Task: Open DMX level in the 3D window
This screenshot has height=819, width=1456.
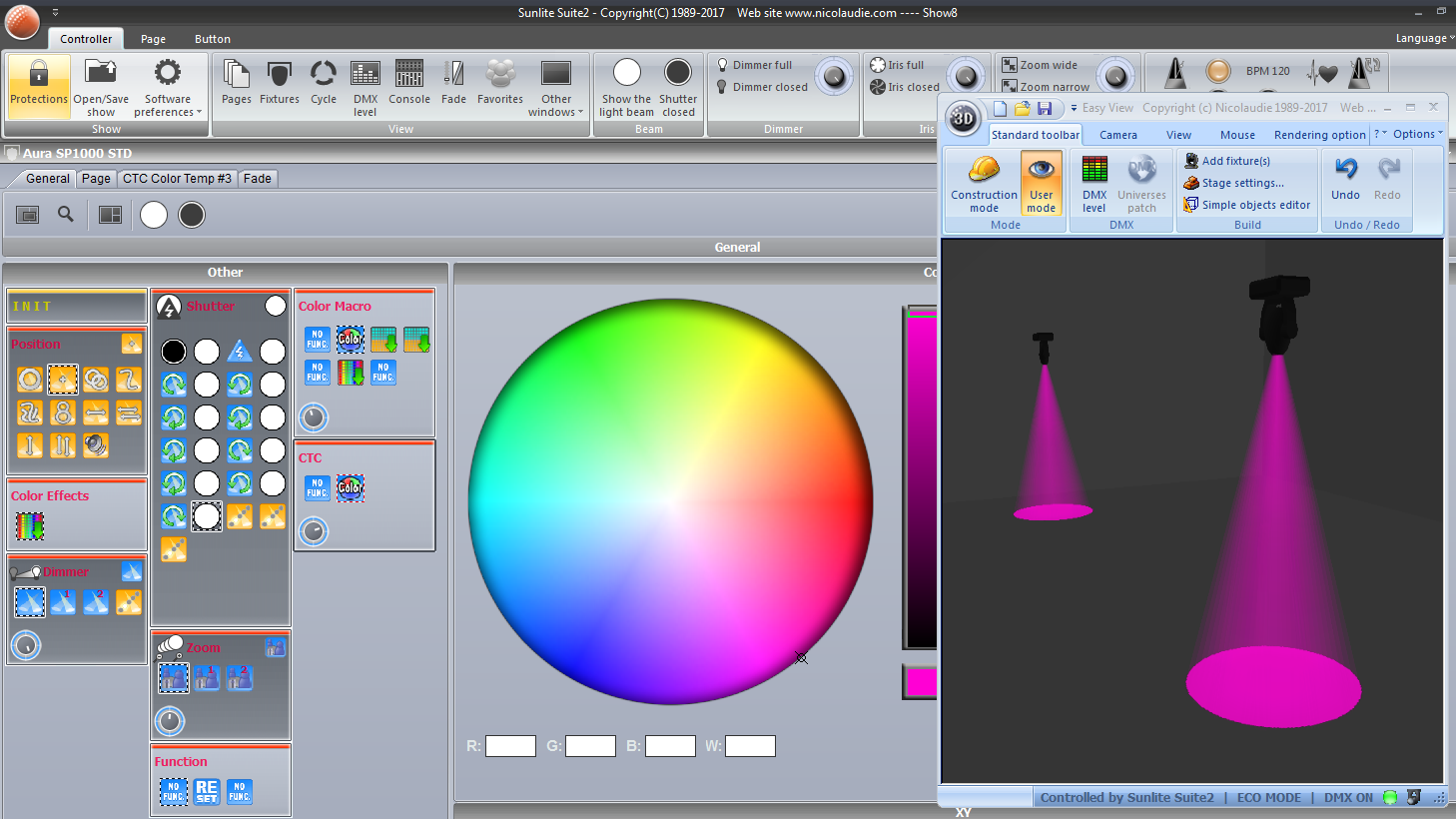Action: (x=1094, y=185)
